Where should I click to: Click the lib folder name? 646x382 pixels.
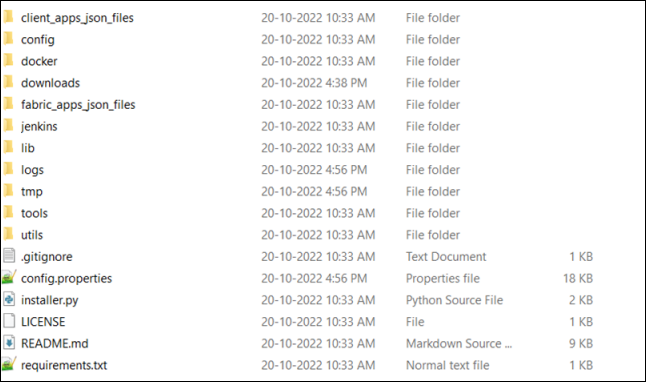click(x=28, y=148)
